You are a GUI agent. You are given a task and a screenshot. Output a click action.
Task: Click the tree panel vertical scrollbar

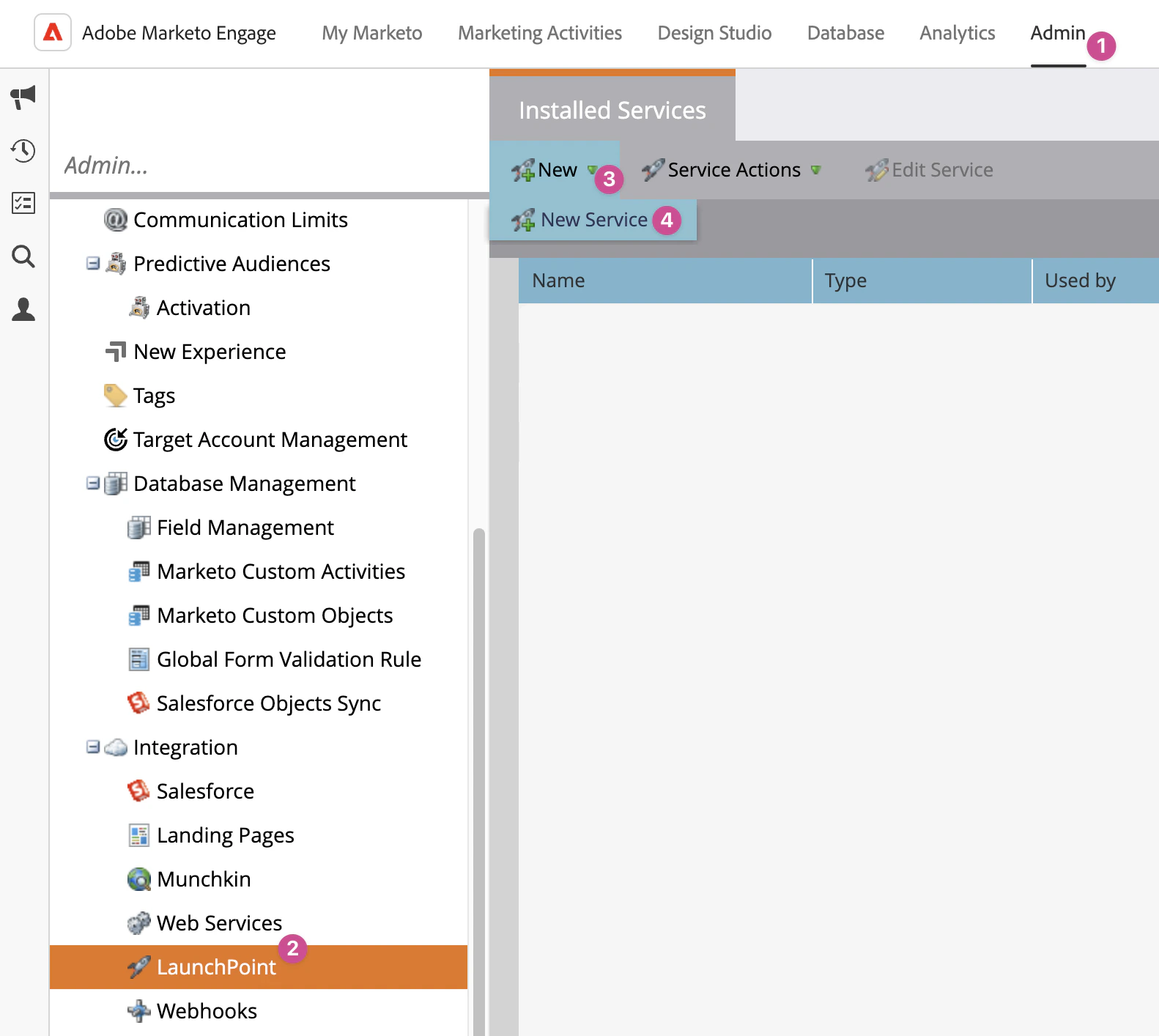[x=479, y=780]
